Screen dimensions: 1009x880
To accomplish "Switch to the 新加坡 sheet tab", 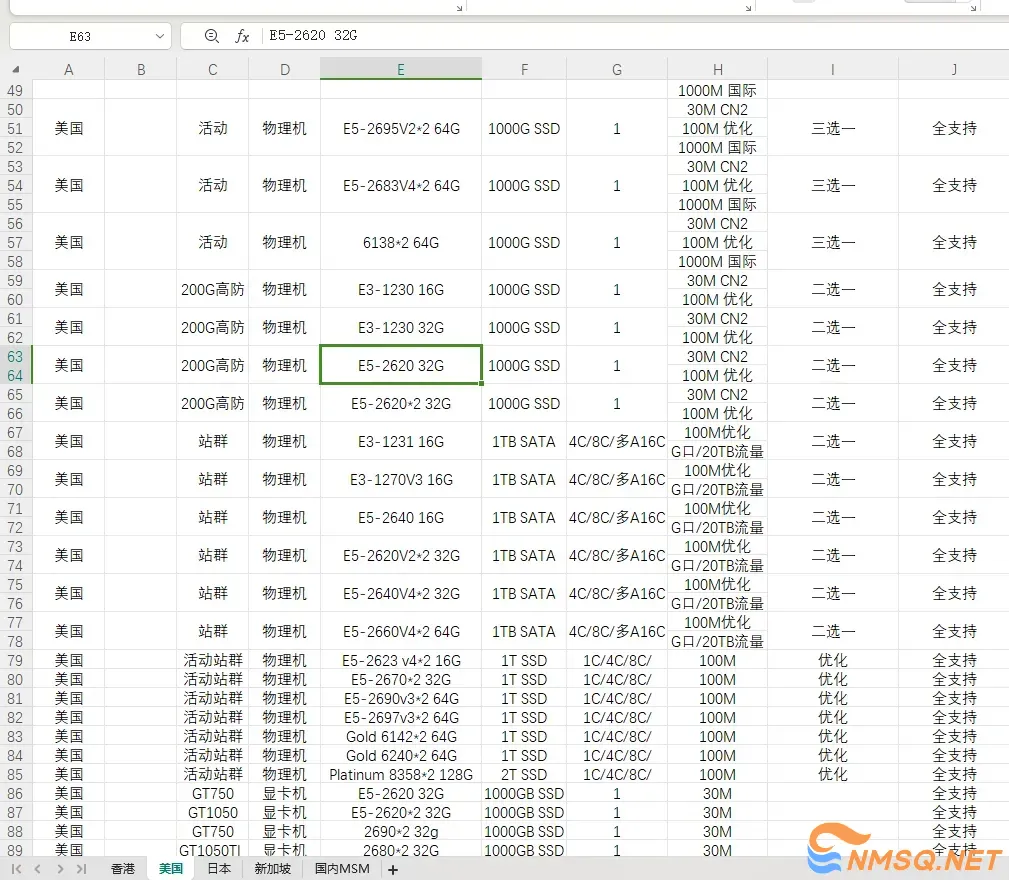I will [272, 869].
